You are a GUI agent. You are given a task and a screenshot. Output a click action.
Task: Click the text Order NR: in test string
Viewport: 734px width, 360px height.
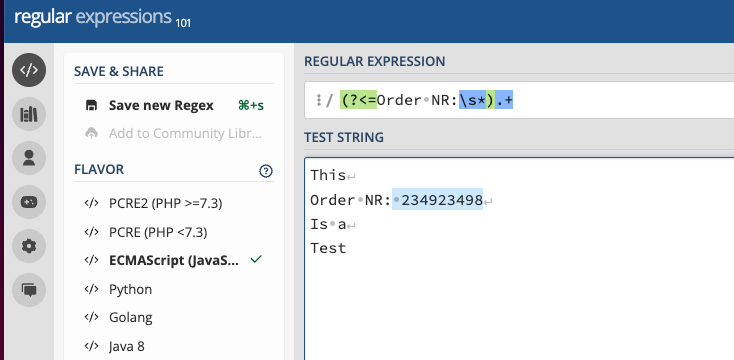coord(351,200)
